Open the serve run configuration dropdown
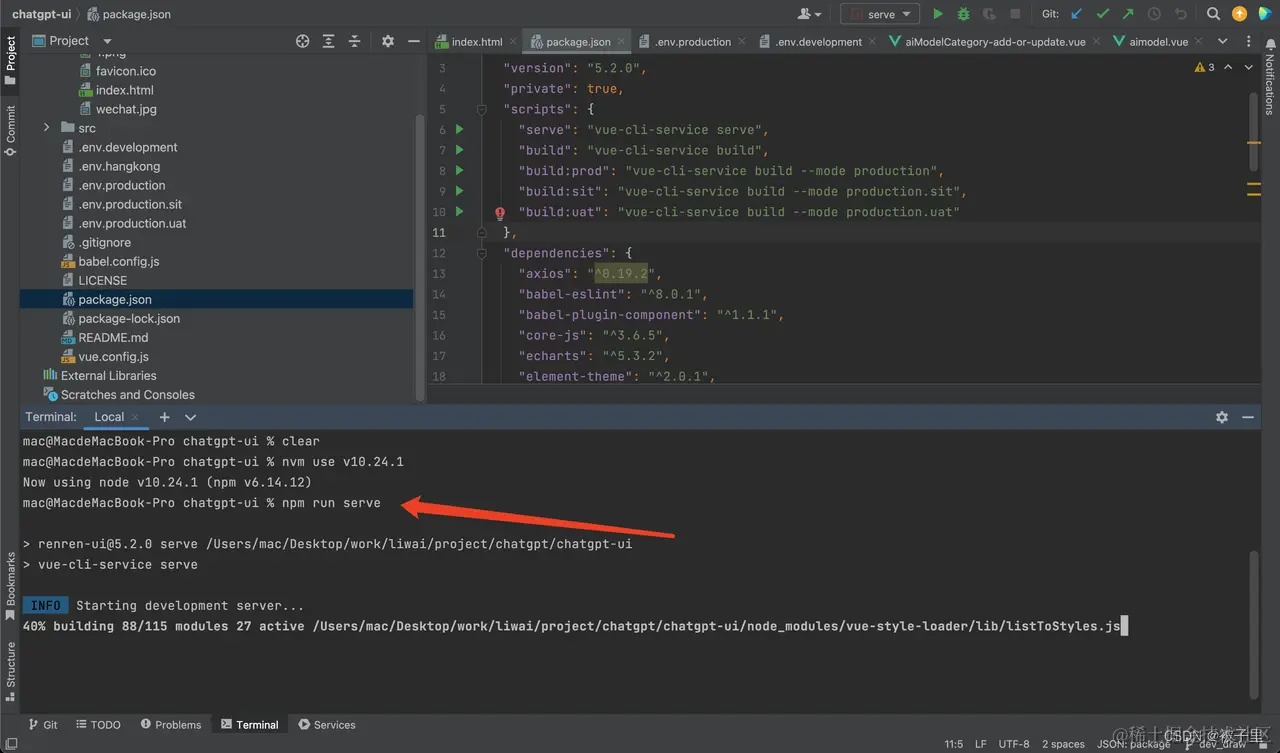 point(879,14)
